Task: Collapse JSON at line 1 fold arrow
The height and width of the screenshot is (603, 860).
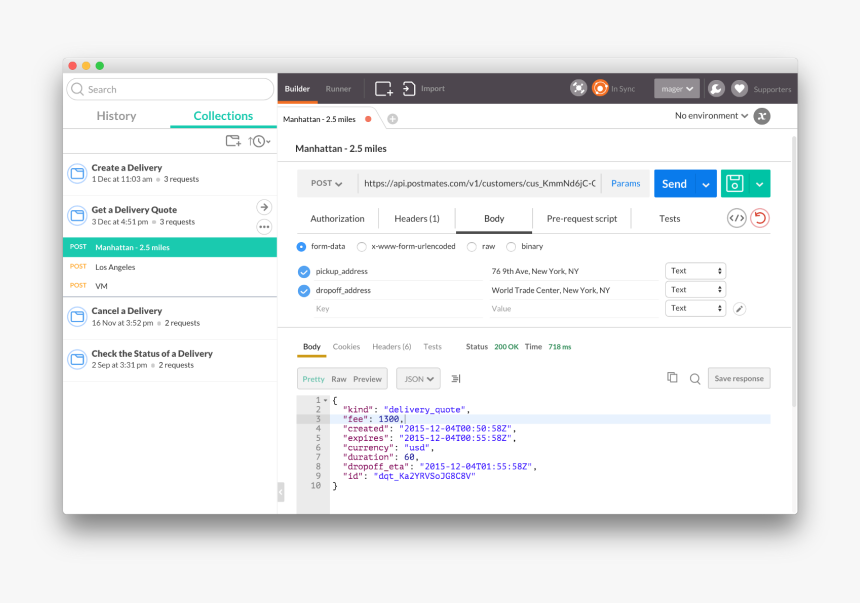Action: [x=326, y=400]
